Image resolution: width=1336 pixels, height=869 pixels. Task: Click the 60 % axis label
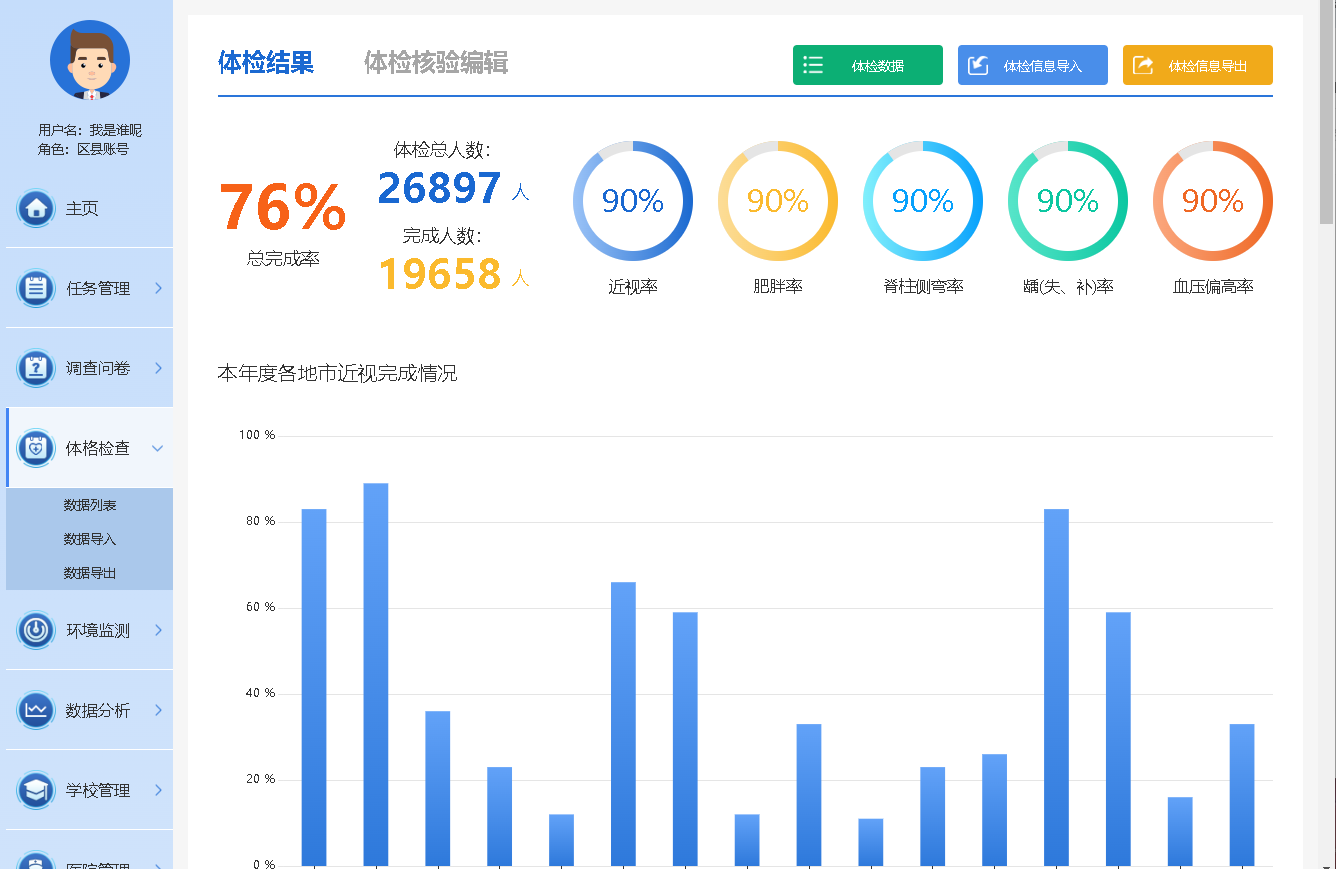pyautogui.click(x=260, y=607)
